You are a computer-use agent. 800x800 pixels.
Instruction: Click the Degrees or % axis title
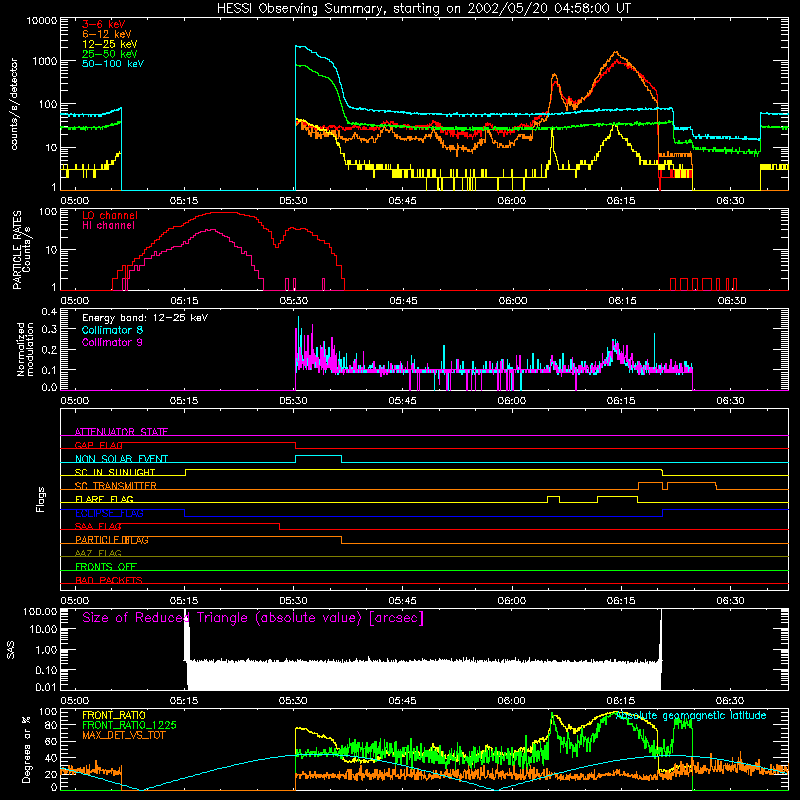26,749
